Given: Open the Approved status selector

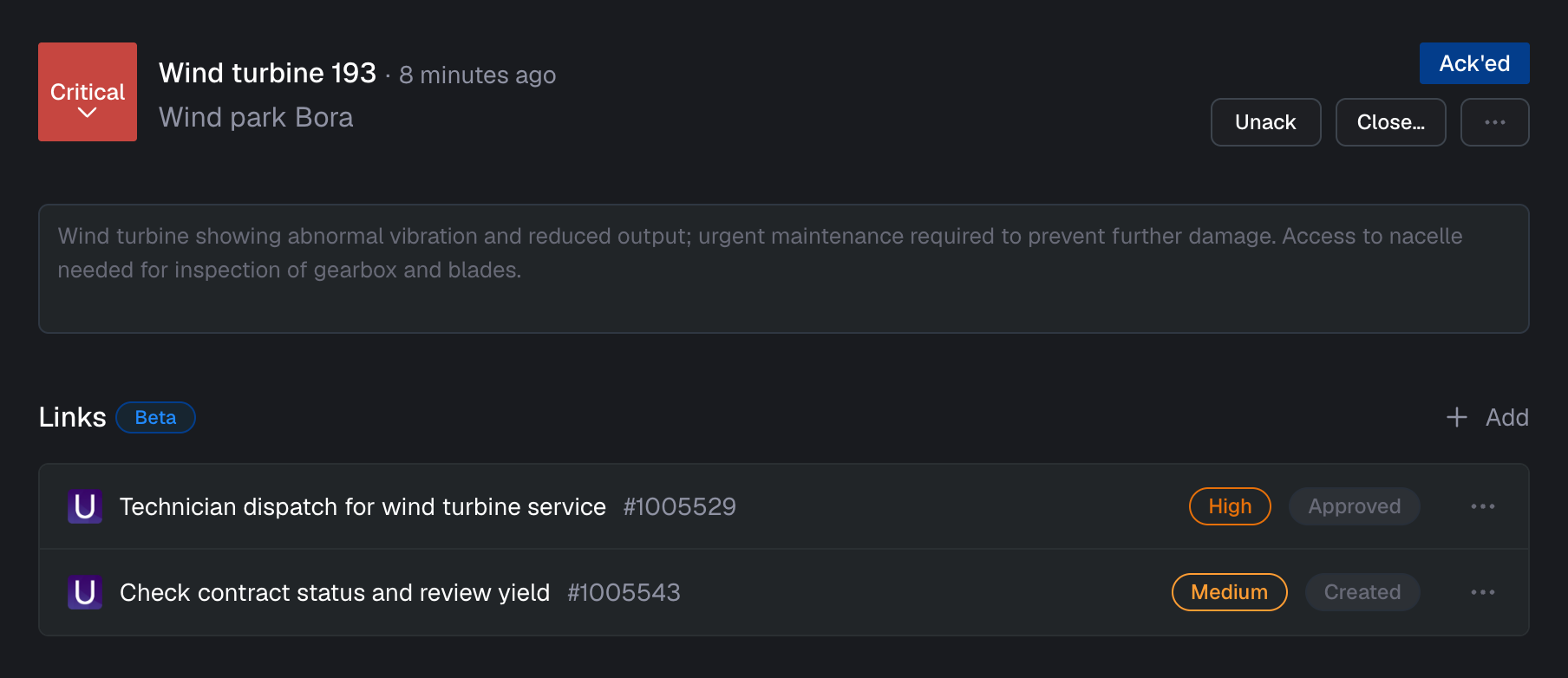Looking at the screenshot, I should tap(1354, 506).
